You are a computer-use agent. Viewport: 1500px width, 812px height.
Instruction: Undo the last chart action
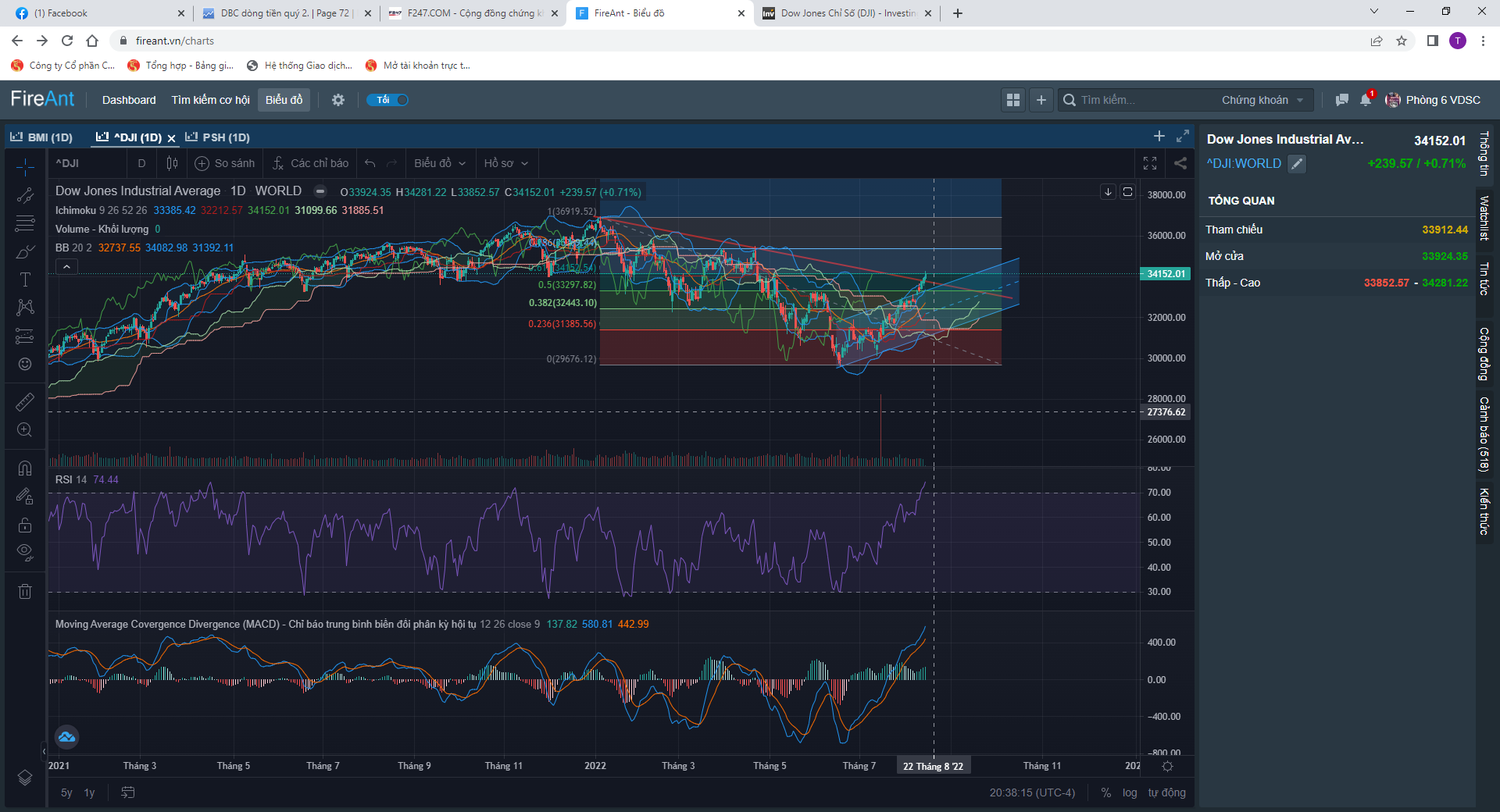(370, 163)
